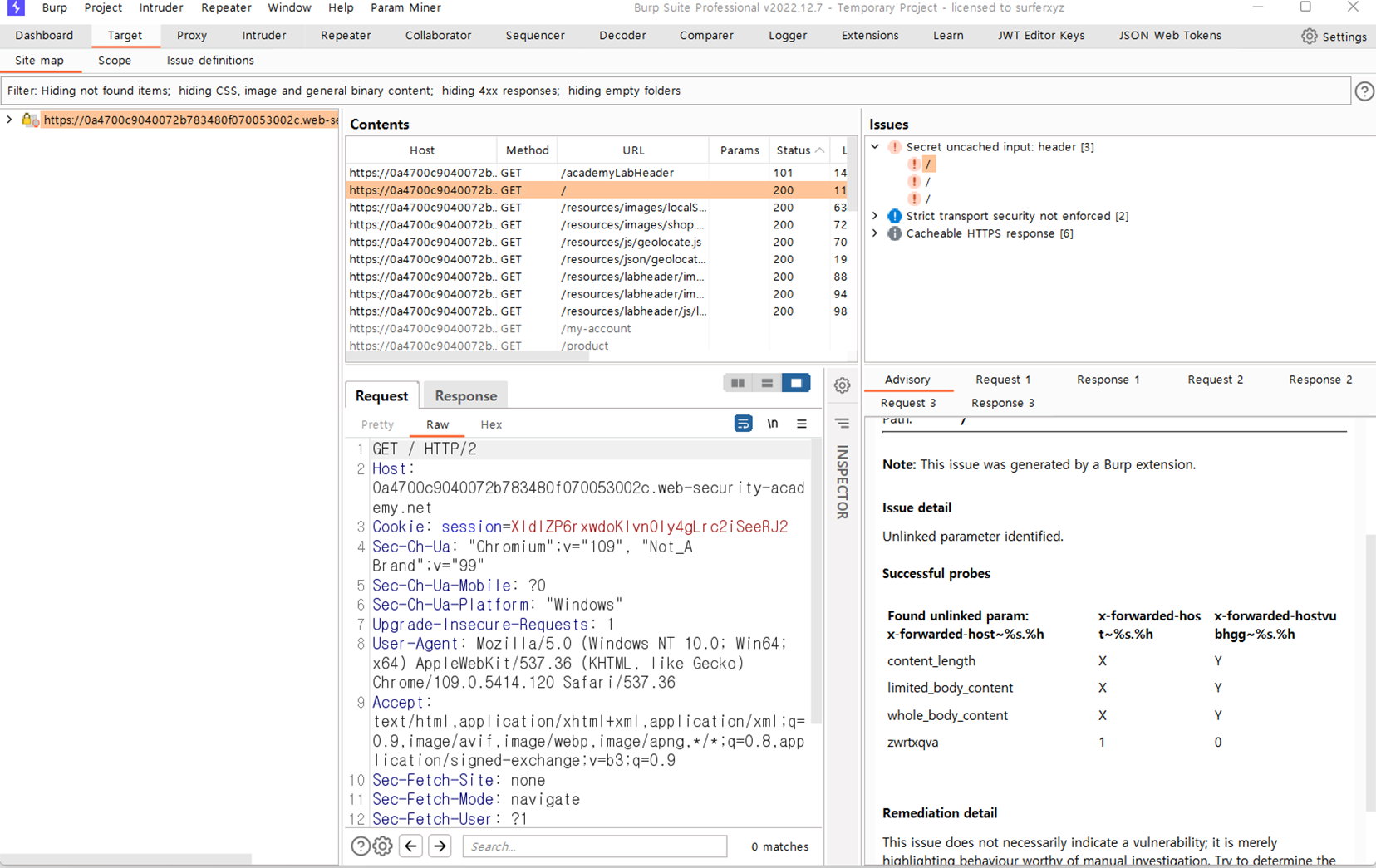Select the Strict transport security info icon
The image size is (1376, 868).
(894, 216)
